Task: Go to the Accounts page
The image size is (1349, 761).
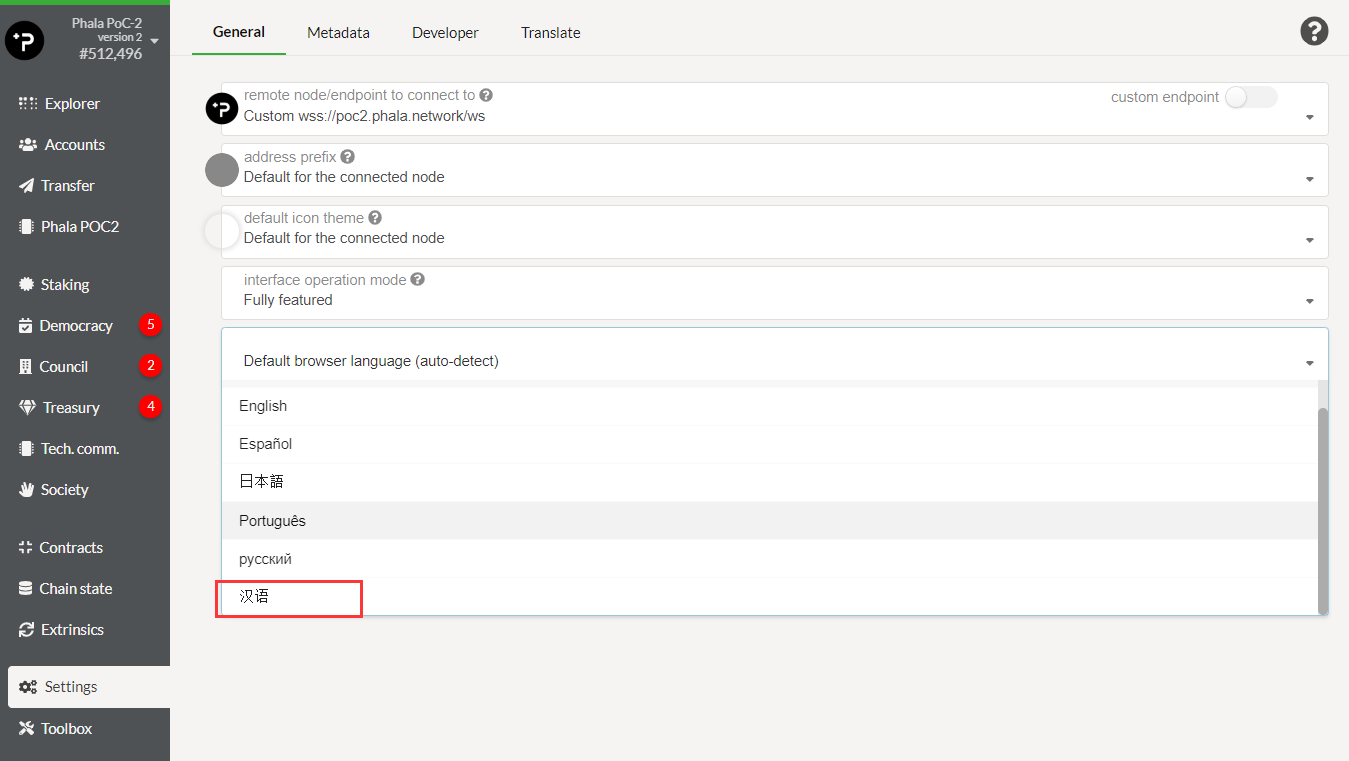Action: coord(75,145)
